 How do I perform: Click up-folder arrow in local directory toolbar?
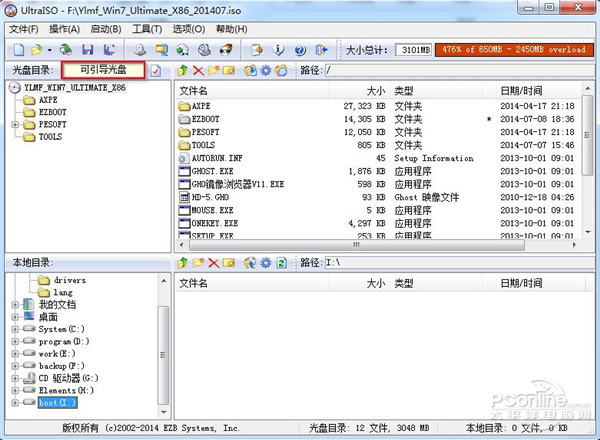[x=182, y=262]
